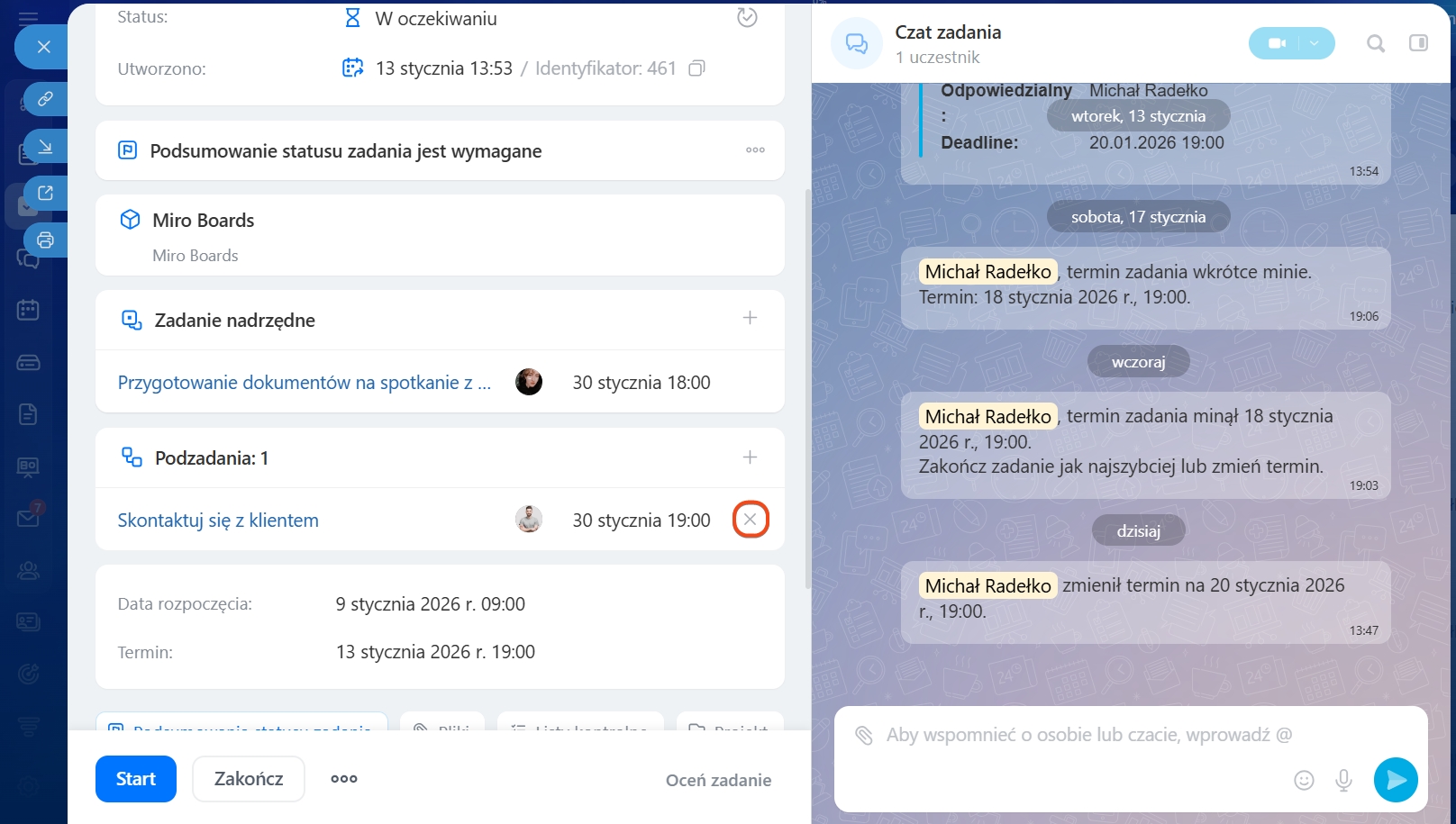Click the Michał Radełko mention in the wkrótce minie message
1456x824 pixels.
(x=987, y=272)
